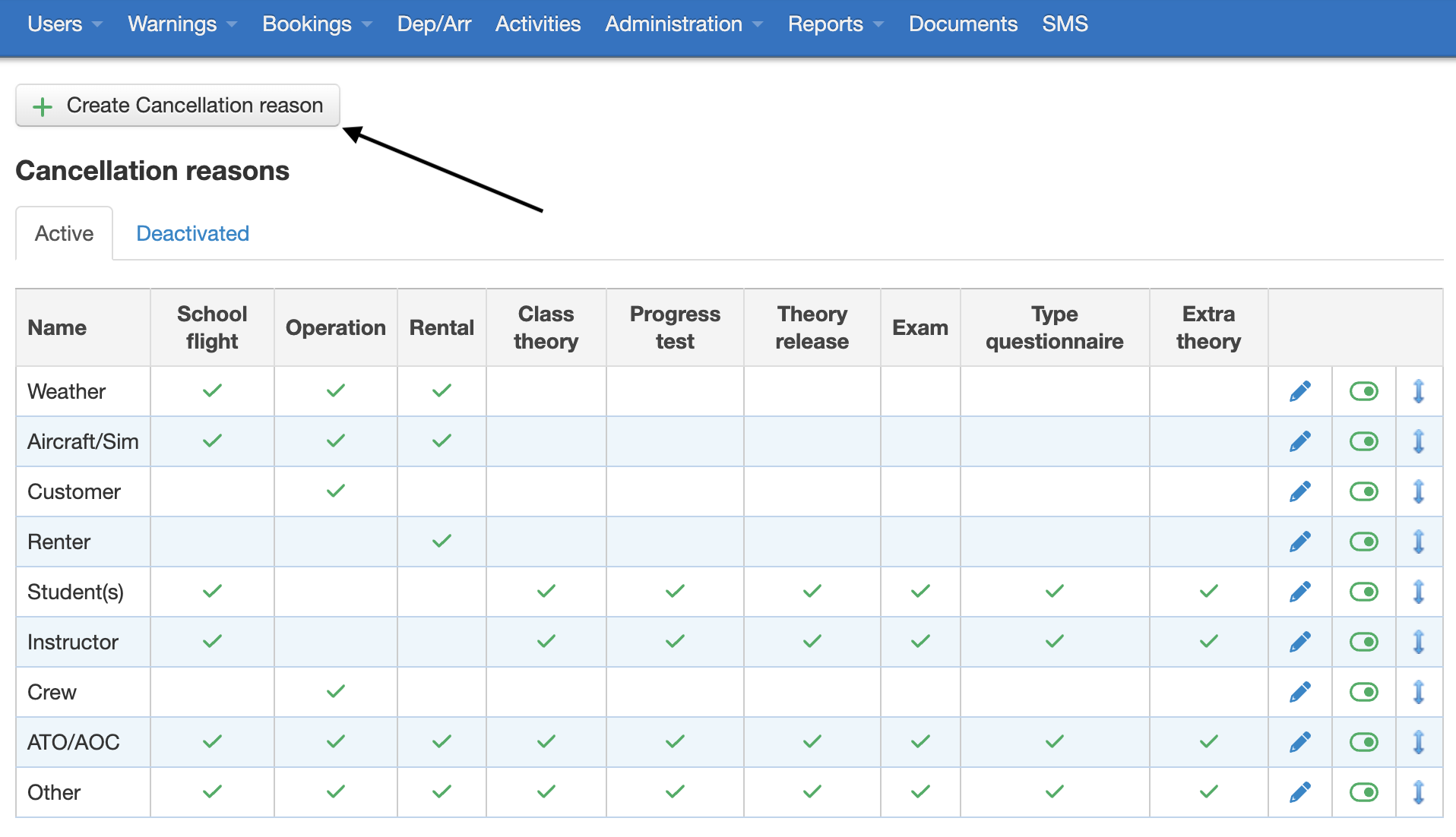Click the edit pencil on the Other row
The width and height of the screenshot is (1456, 837).
pyautogui.click(x=1300, y=792)
